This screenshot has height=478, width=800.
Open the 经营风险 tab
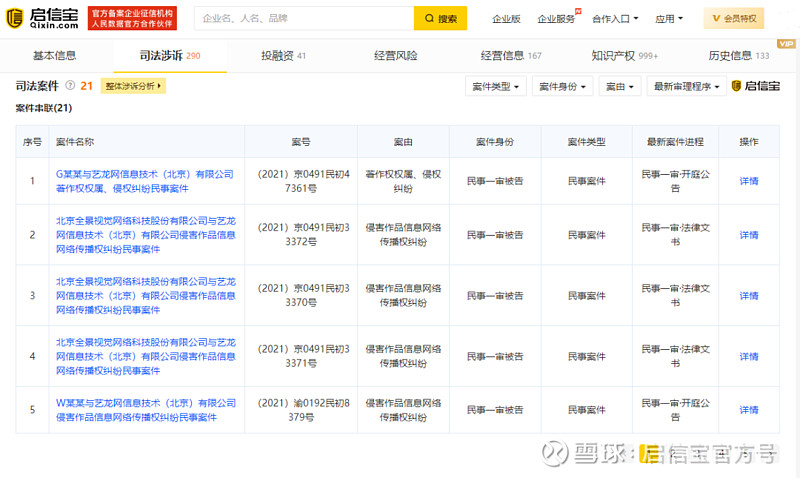pyautogui.click(x=395, y=56)
